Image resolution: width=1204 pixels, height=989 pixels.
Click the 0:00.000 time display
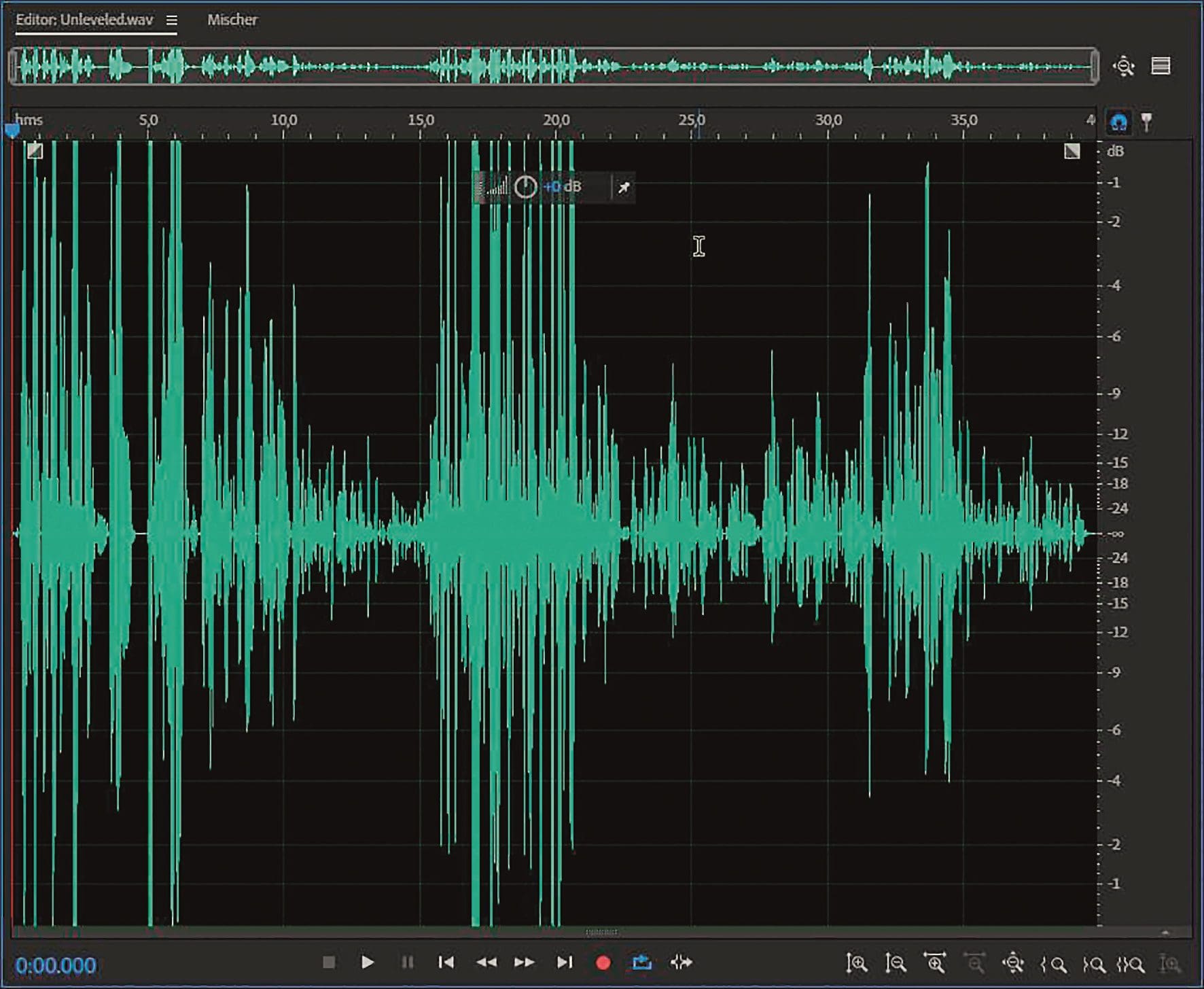tap(56, 965)
